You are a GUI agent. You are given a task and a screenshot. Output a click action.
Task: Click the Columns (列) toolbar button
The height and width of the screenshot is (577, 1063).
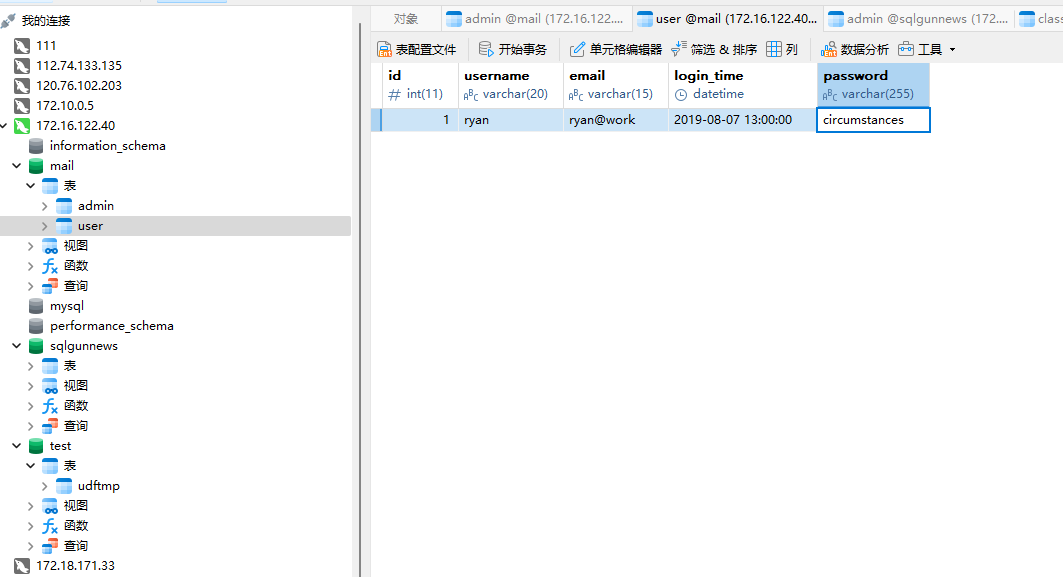(x=782, y=49)
